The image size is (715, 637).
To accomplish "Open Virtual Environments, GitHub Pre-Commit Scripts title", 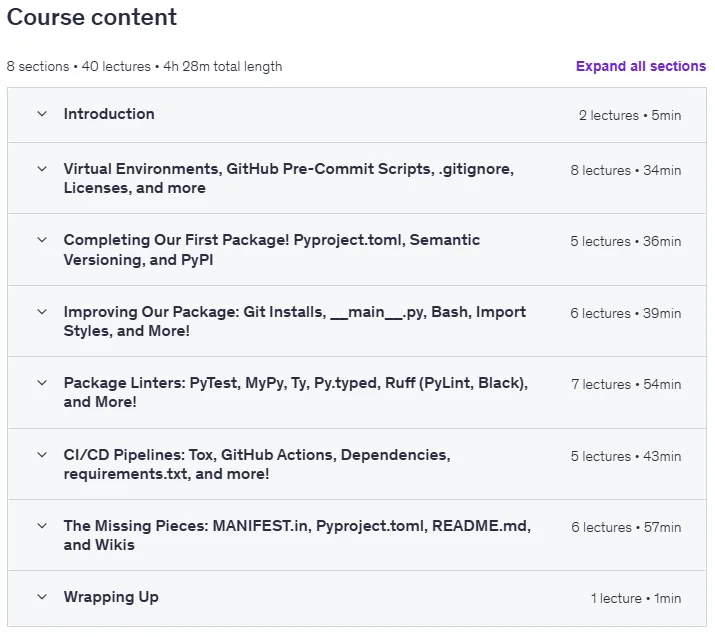I will pos(289,178).
